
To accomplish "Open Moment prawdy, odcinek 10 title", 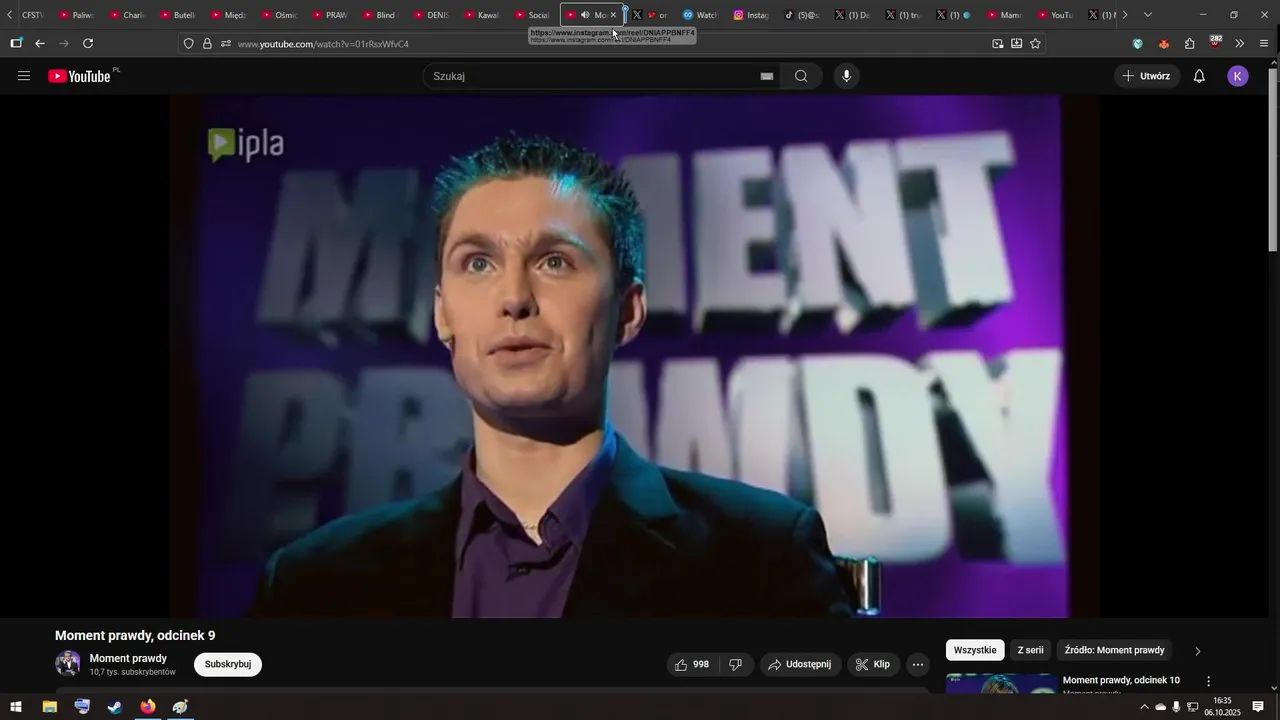I will click(1121, 680).
